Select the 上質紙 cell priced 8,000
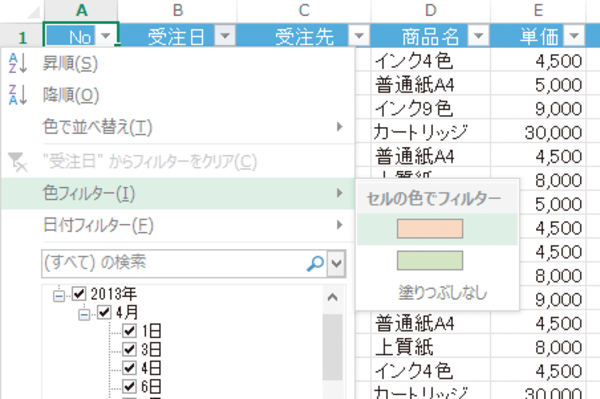Image resolution: width=600 pixels, height=399 pixels. 430,347
